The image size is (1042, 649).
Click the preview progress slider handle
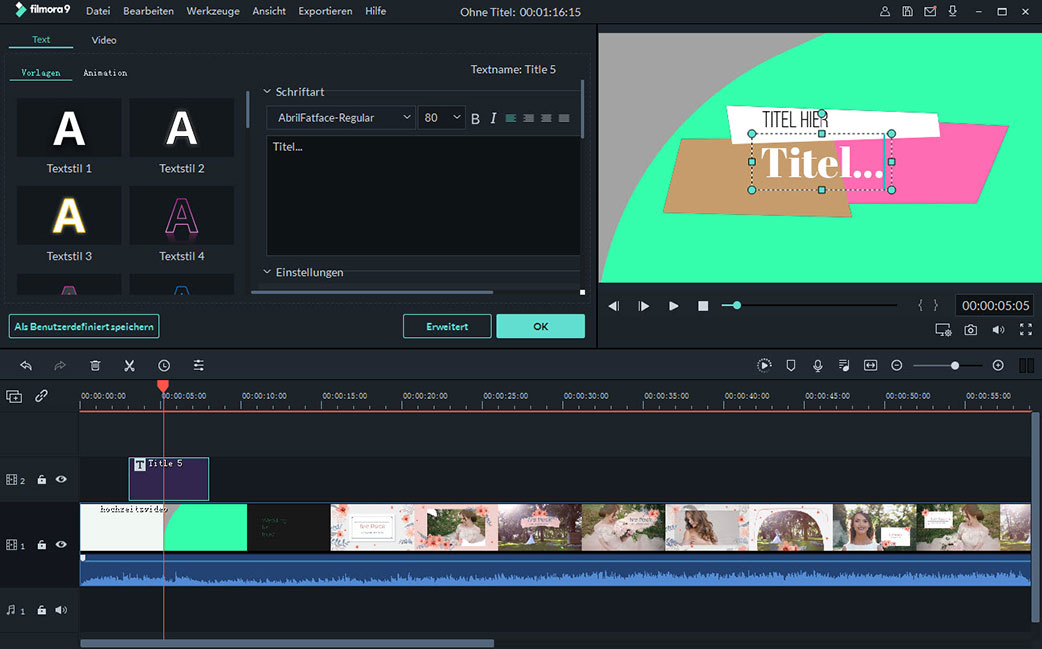click(736, 305)
